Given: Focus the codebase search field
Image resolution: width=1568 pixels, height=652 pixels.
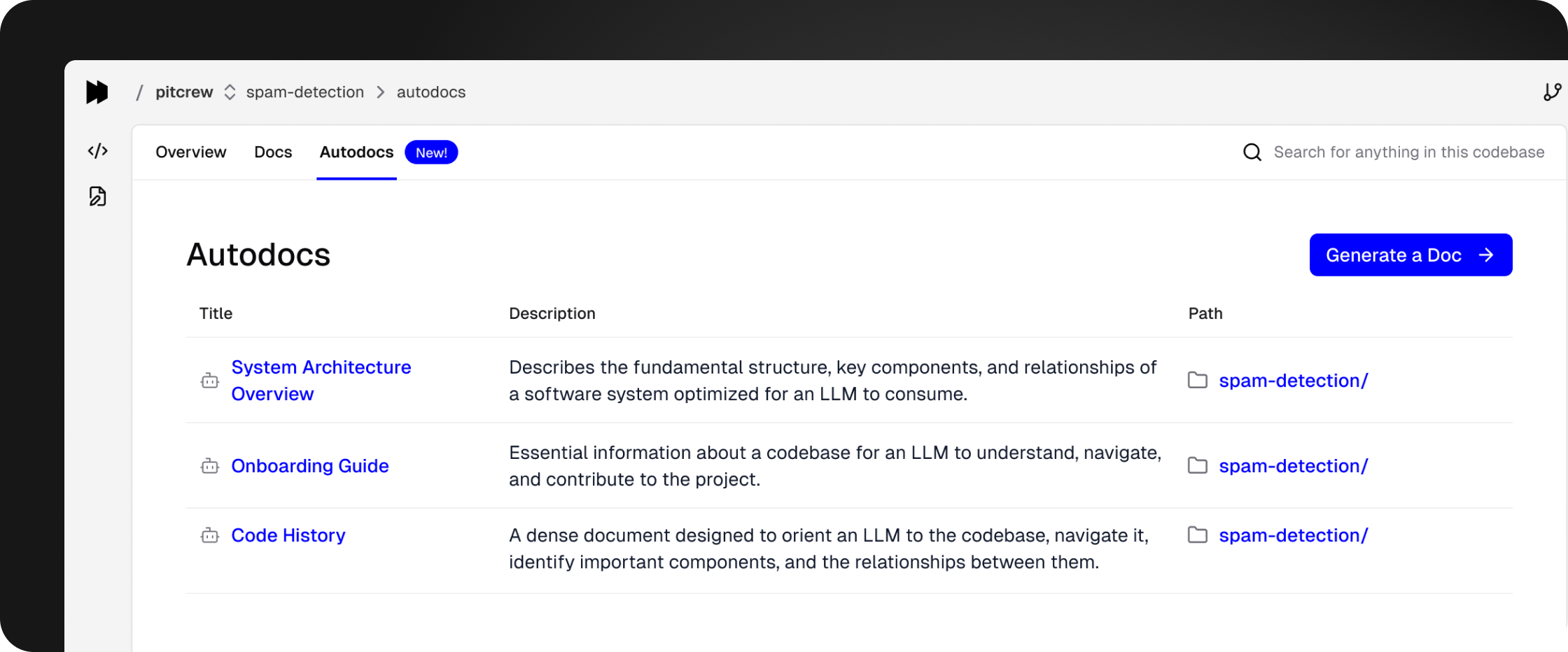Looking at the screenshot, I should [1408, 153].
